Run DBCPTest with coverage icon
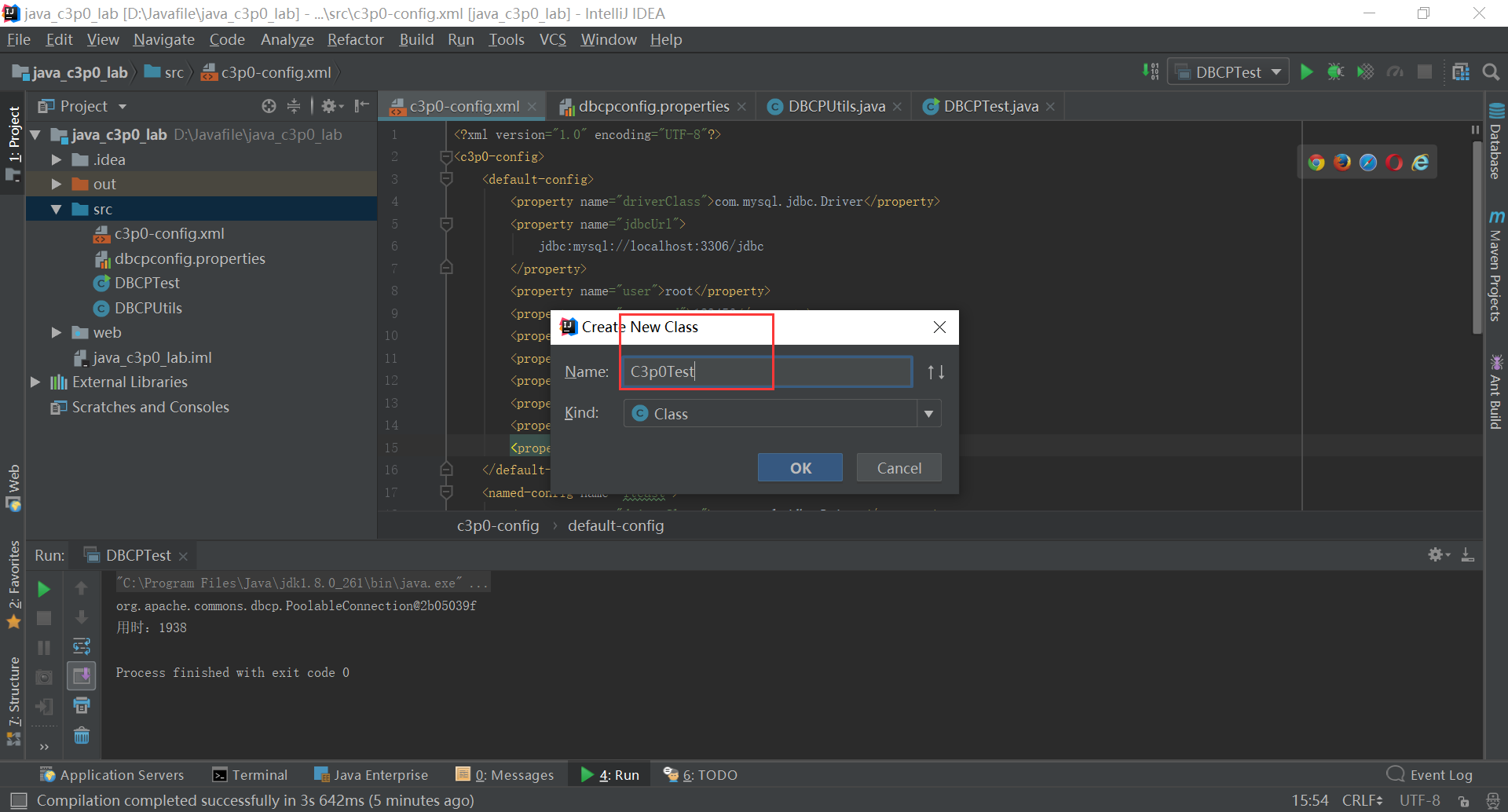 coord(1366,71)
